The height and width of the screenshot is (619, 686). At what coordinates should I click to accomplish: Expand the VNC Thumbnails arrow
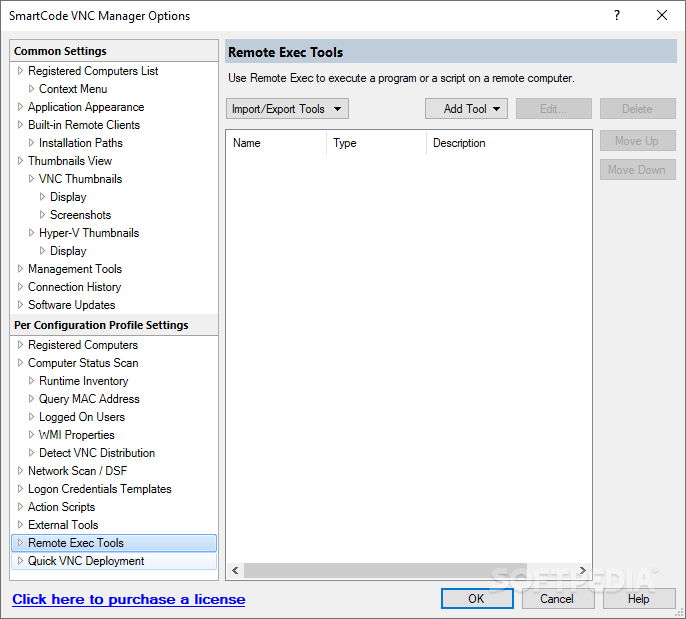tap(31, 178)
